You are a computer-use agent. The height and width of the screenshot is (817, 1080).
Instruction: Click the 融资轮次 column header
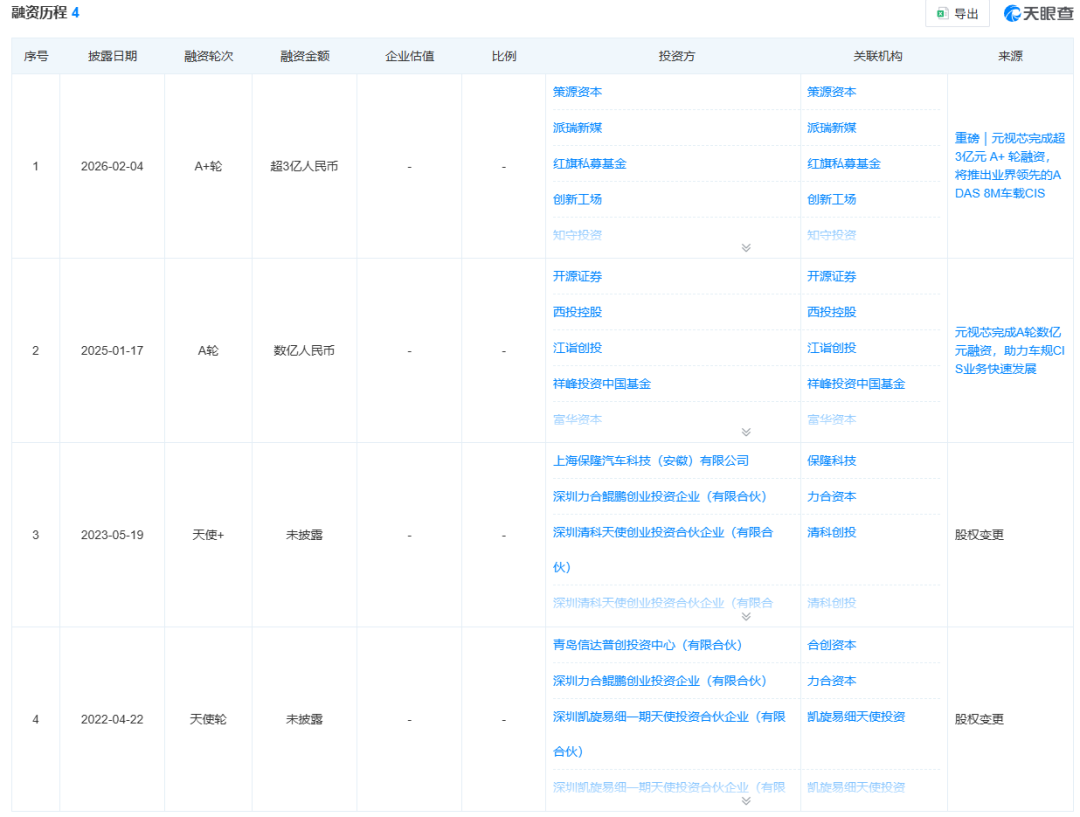[208, 56]
